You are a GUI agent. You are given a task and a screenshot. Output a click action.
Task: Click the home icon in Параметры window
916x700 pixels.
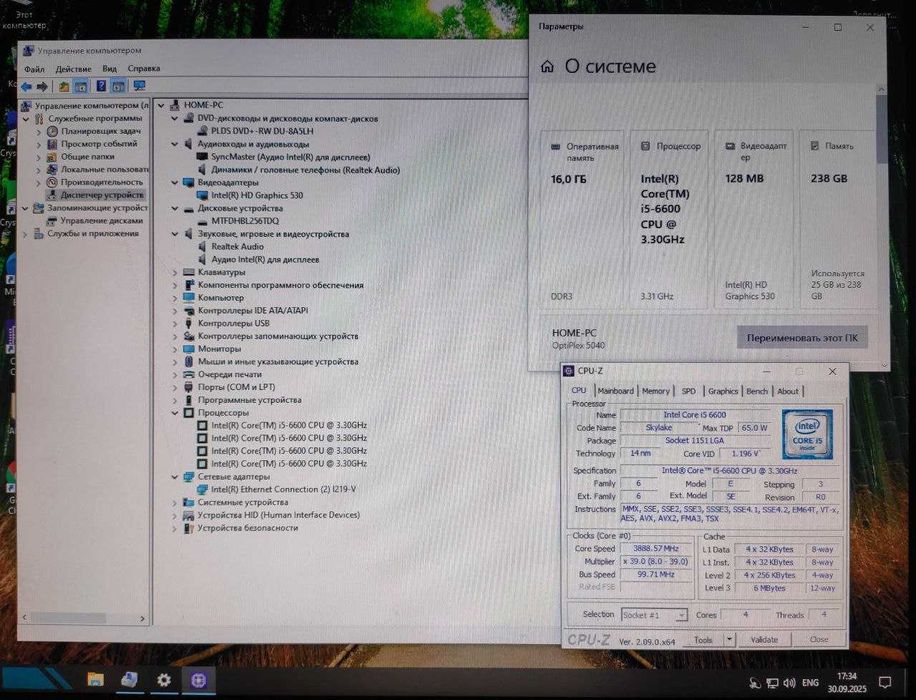[x=547, y=66]
